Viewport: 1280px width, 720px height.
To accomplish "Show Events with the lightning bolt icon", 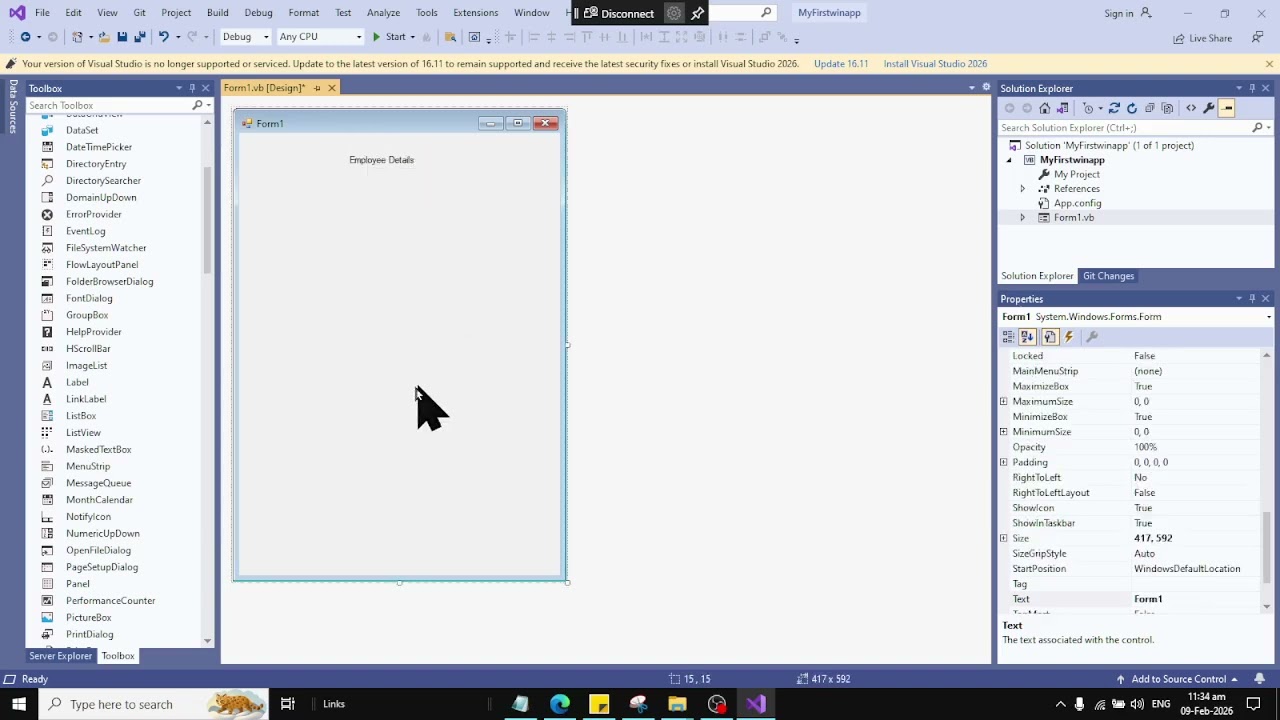I will click(1069, 337).
